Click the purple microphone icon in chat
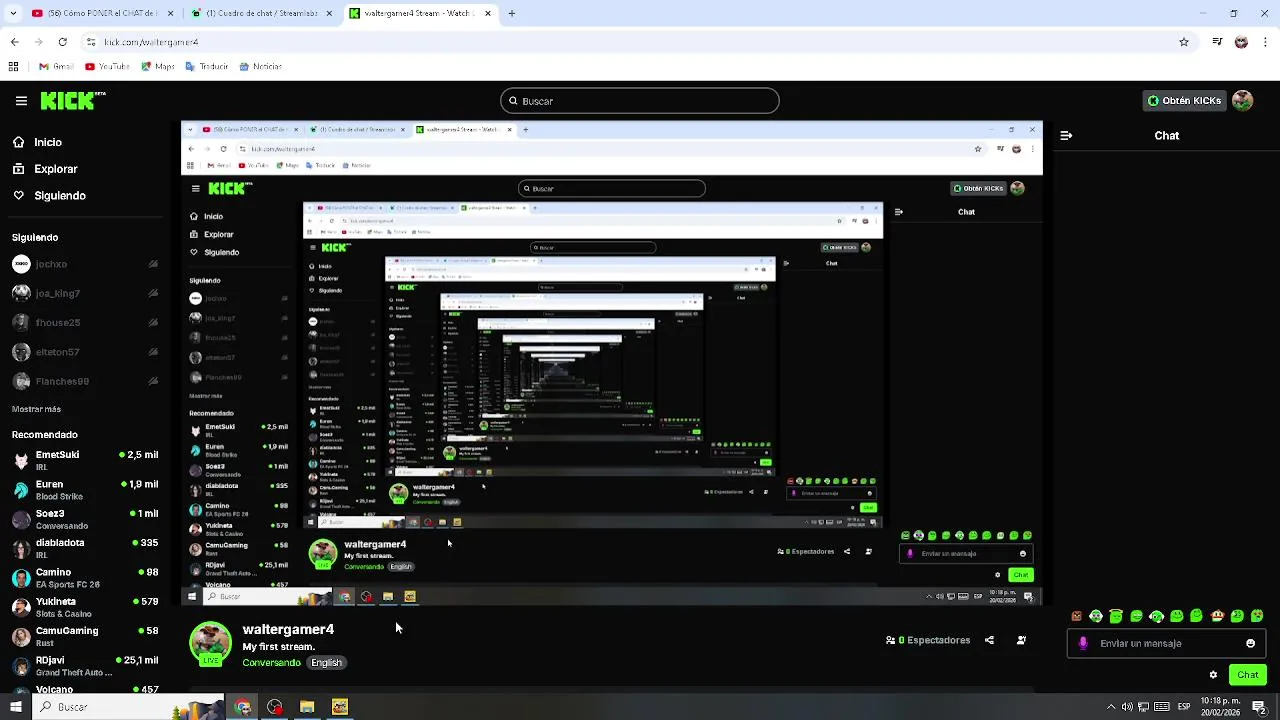This screenshot has height=720, width=1280. [x=1083, y=644]
